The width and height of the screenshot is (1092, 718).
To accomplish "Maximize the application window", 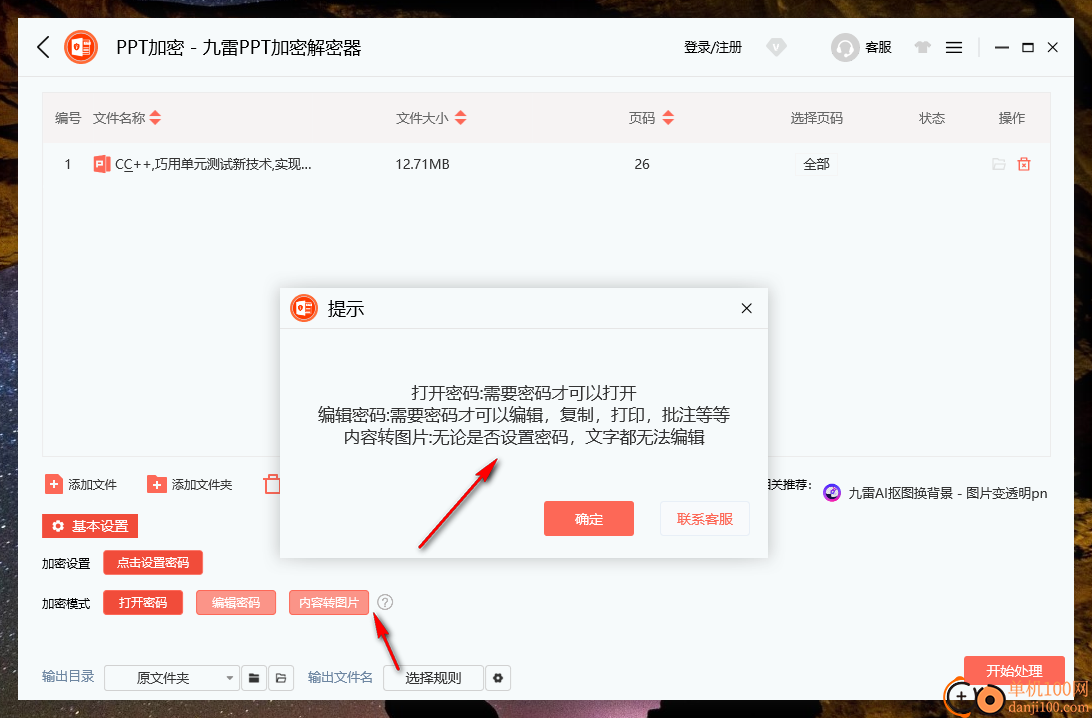I will pos(1027,47).
